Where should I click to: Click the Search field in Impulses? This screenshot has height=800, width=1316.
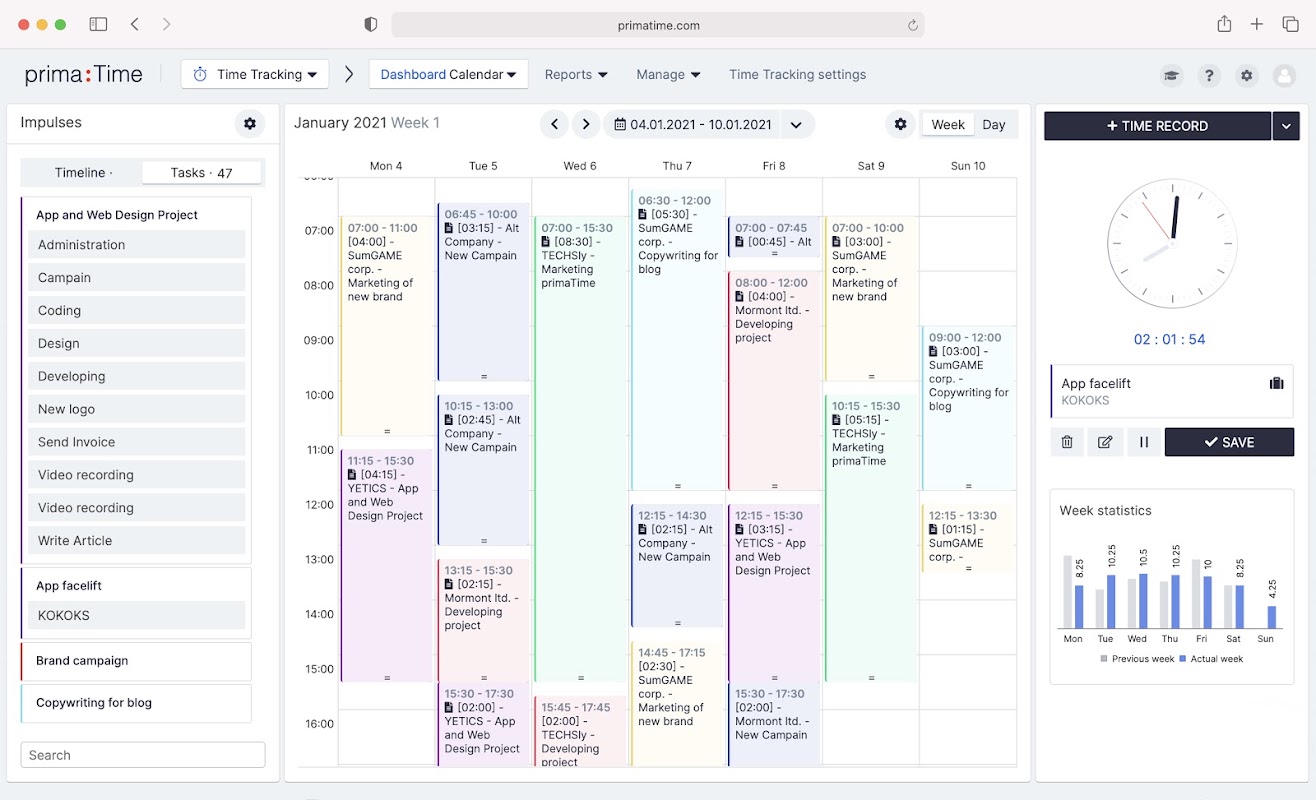click(x=143, y=755)
